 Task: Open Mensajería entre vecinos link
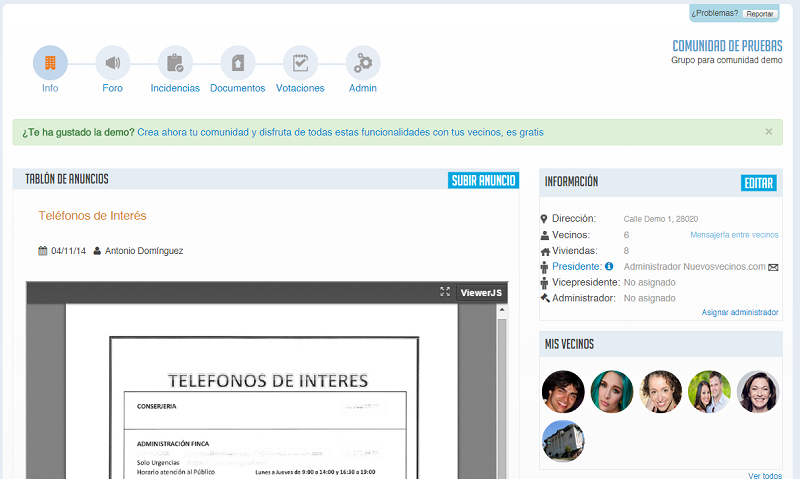coord(734,235)
